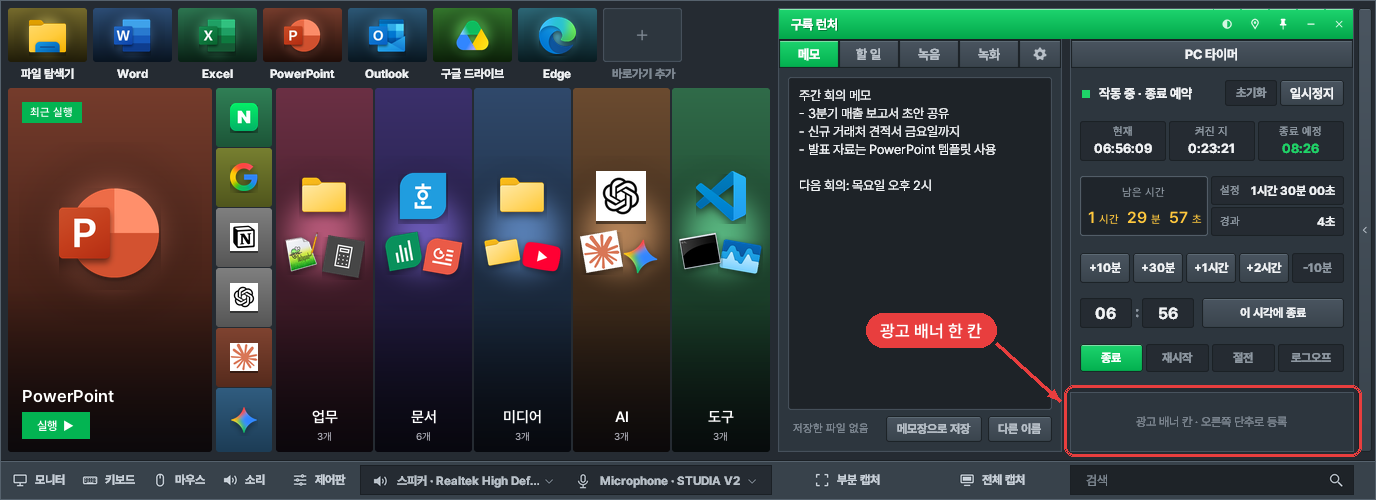1376x500 pixels.
Task: Click the hour field showing 06
Action: coord(1106,313)
